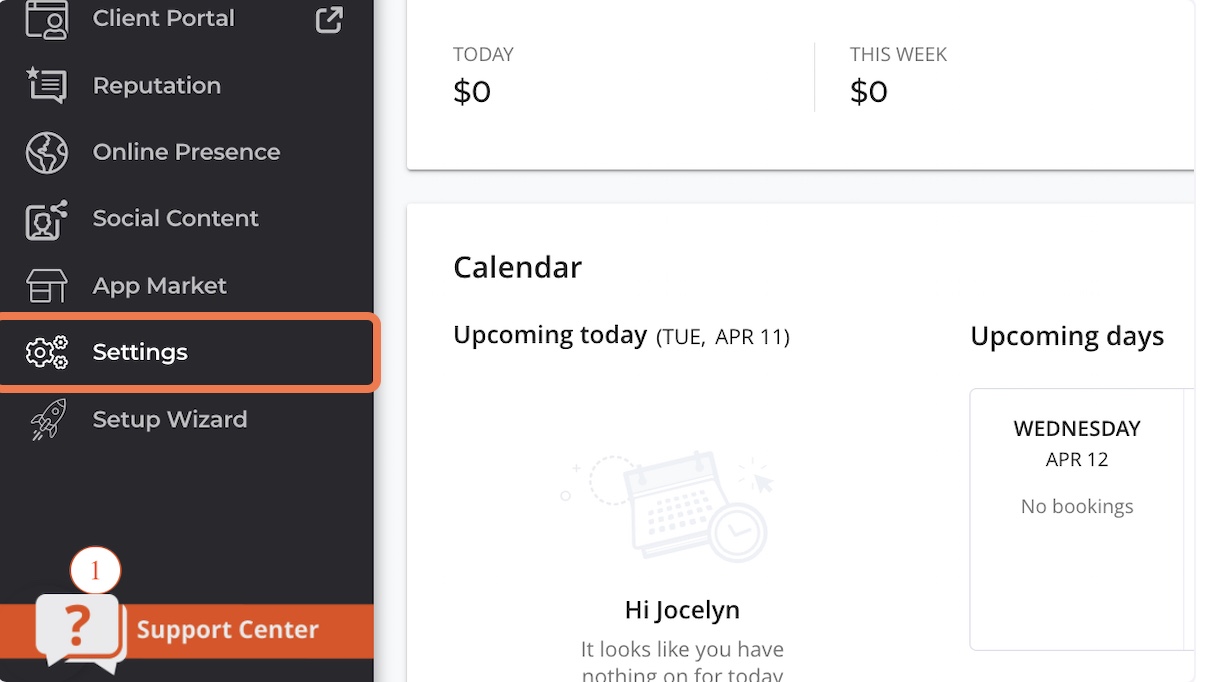Viewport: 1206px width, 682px height.
Task: Open the Support Center button
Action: tap(227, 630)
